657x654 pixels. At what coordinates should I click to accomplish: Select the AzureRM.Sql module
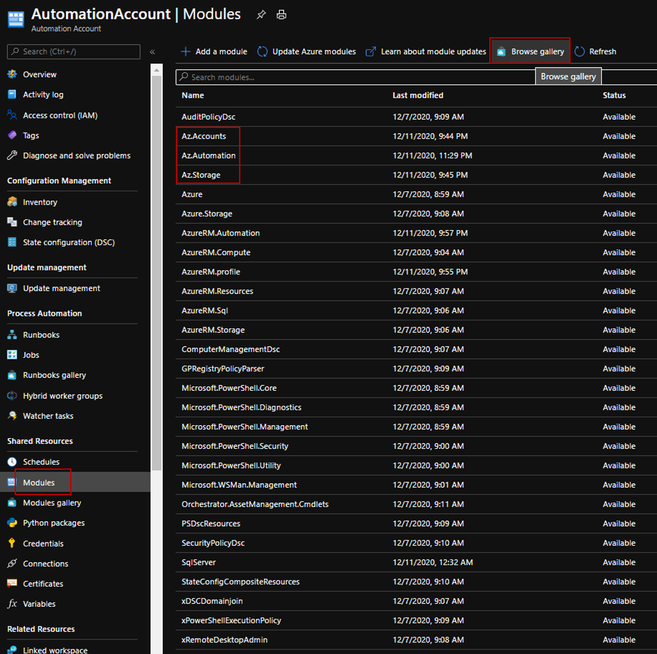click(x=204, y=310)
